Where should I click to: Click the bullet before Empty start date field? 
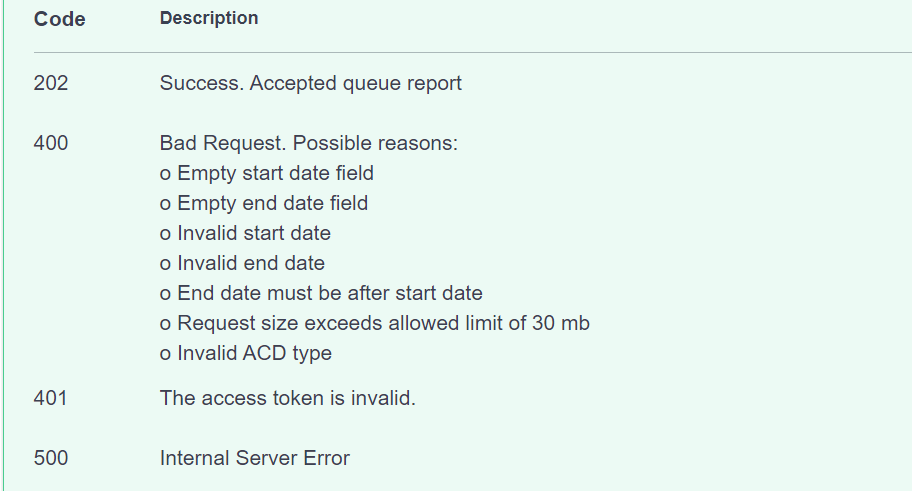point(165,175)
